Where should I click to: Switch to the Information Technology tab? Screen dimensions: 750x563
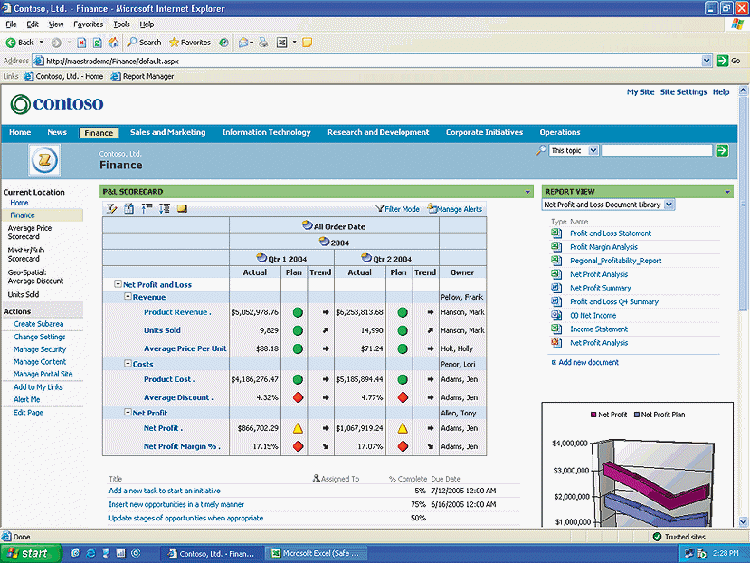tap(266, 132)
